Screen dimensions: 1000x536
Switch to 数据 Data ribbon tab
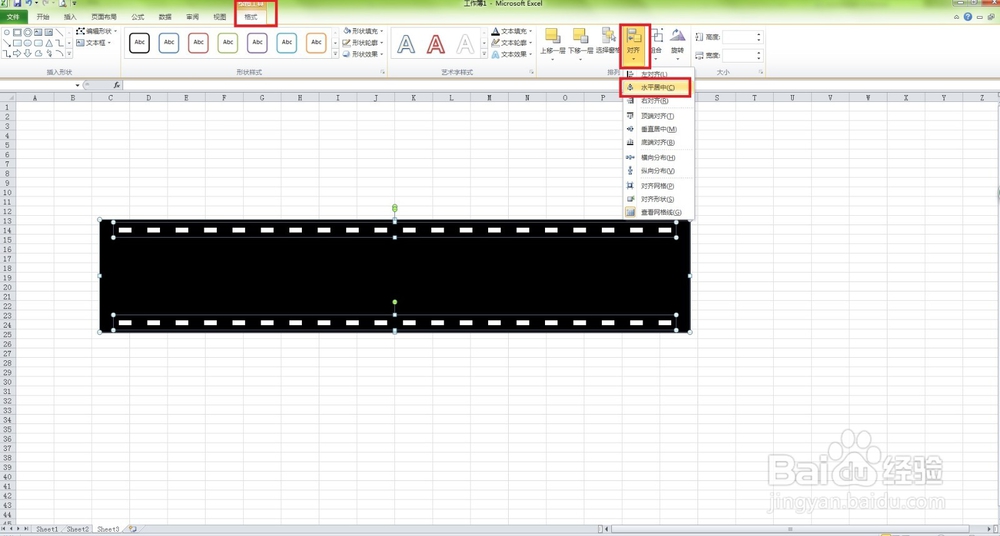(165, 17)
